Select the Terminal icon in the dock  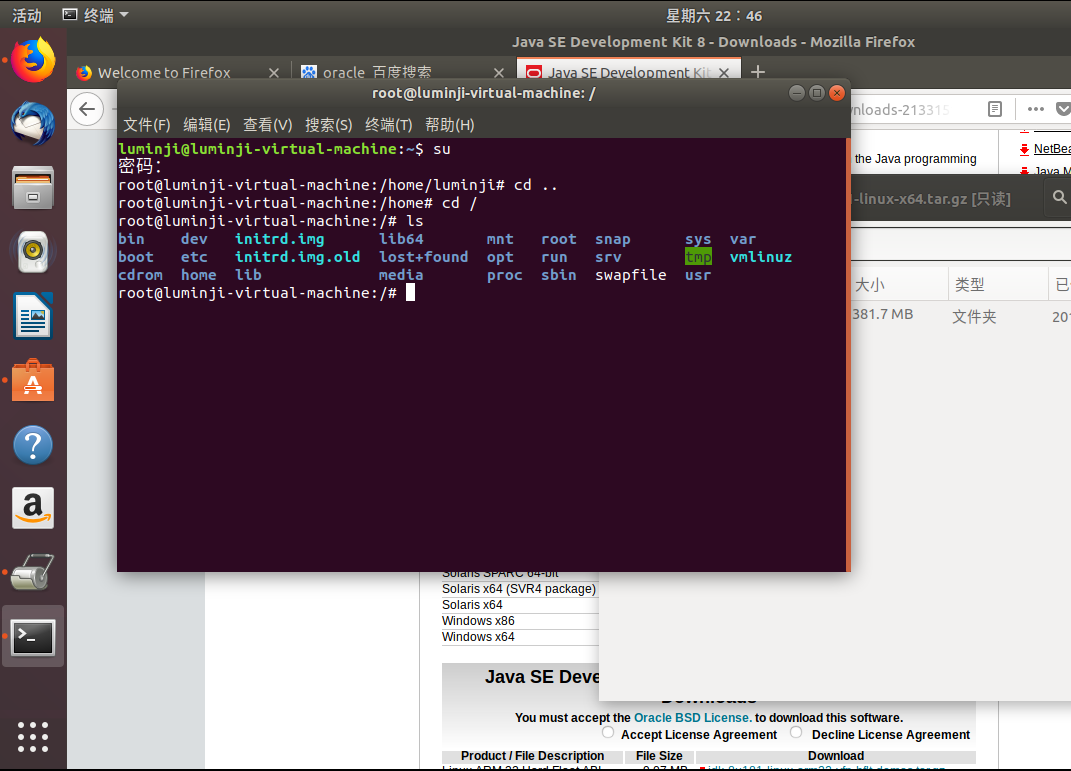coord(33,636)
